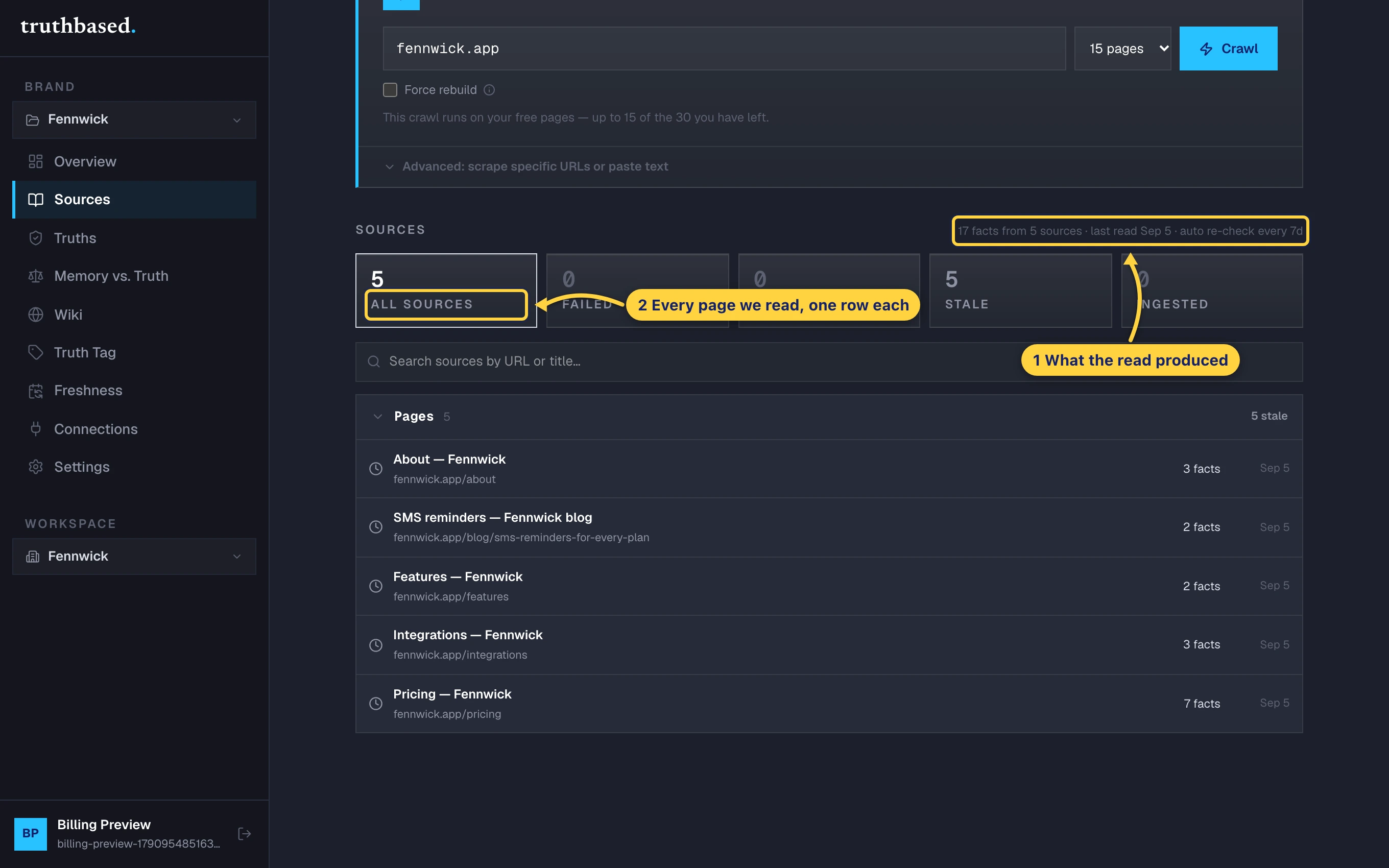This screenshot has width=1389, height=868.
Task: Open the SMS reminders — Fennwick blog row
Action: point(829,527)
